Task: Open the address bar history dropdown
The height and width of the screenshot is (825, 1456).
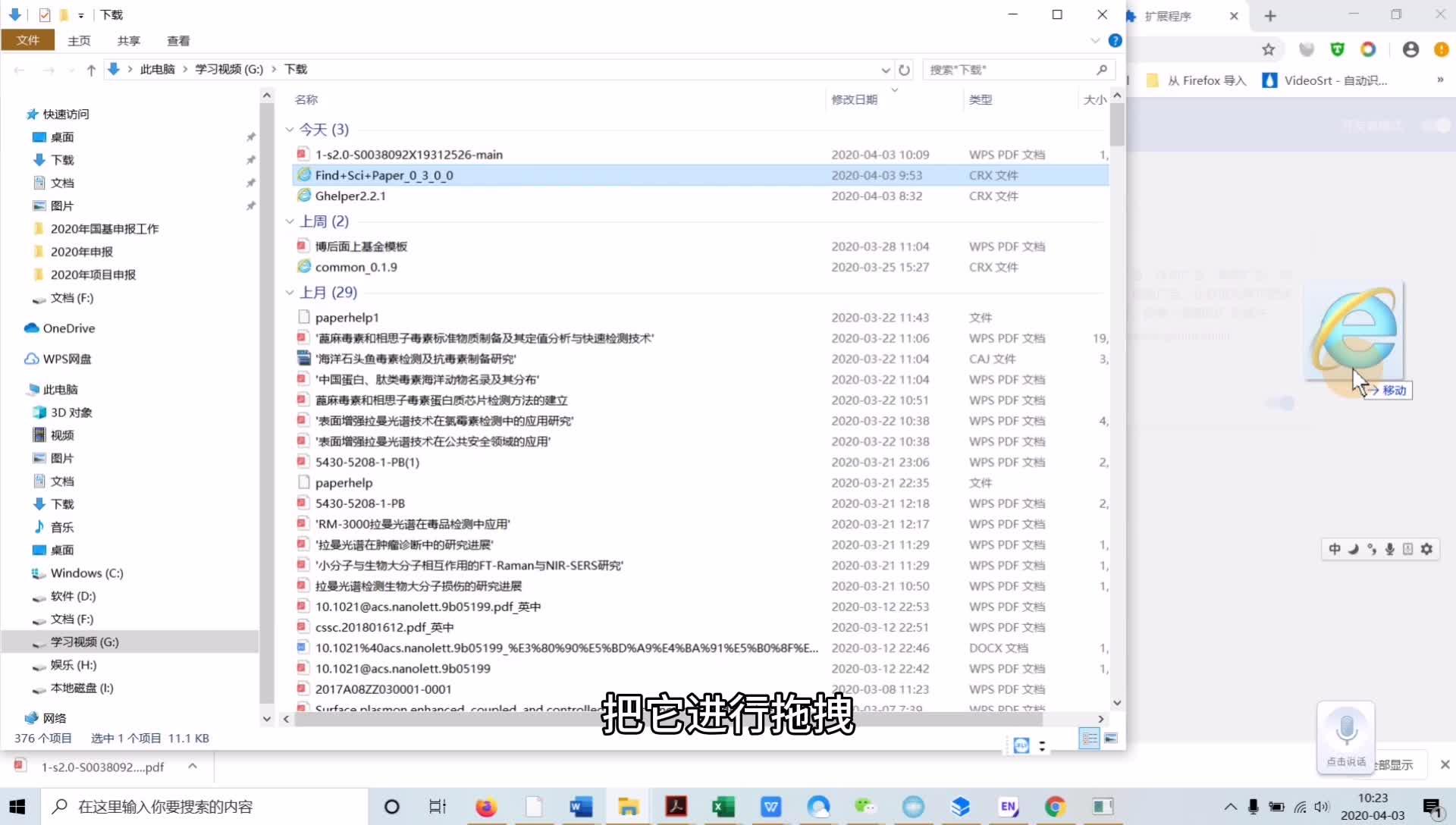Action: coord(885,70)
